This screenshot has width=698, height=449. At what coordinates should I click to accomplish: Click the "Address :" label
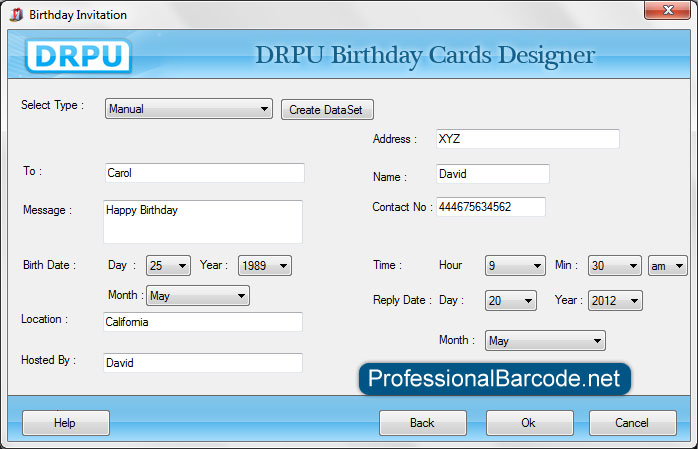coord(395,139)
